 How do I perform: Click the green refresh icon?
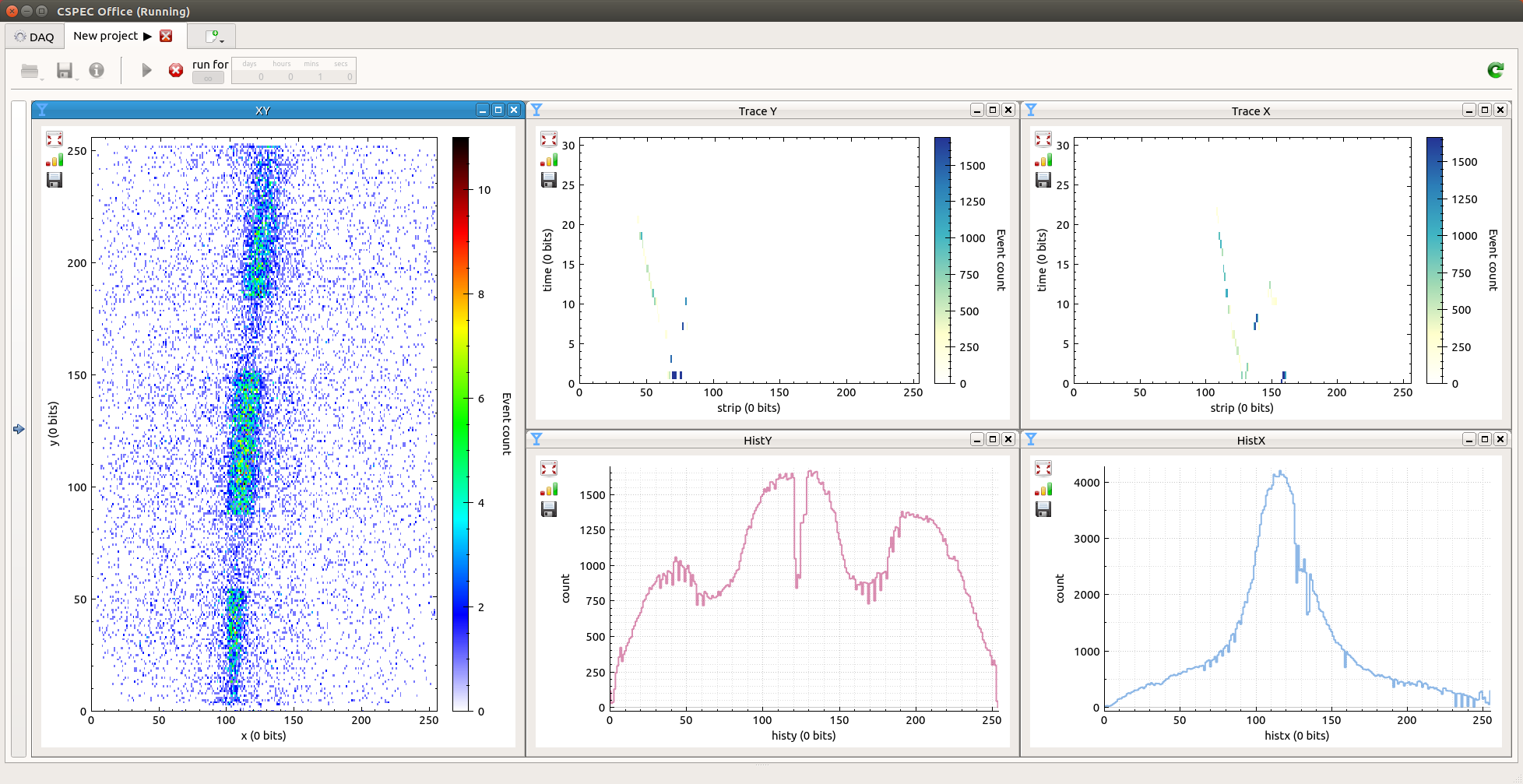pos(1496,70)
